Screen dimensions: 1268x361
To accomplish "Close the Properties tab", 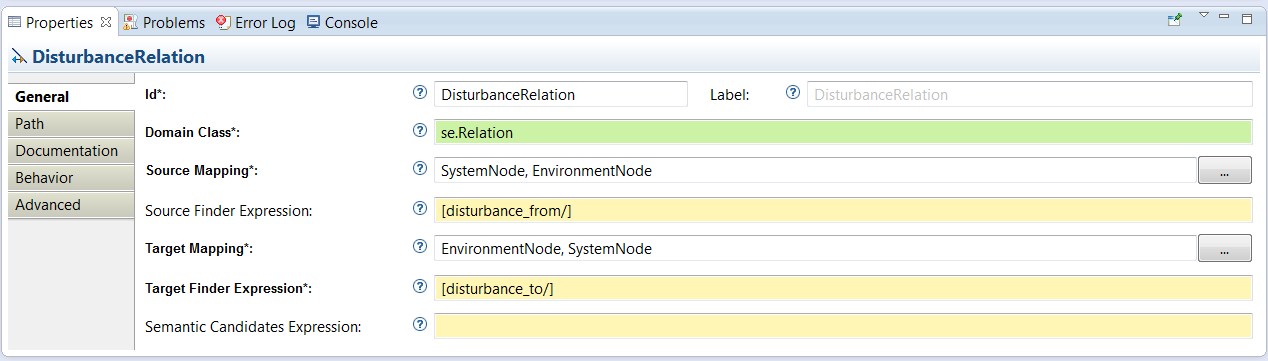I will click(106, 22).
